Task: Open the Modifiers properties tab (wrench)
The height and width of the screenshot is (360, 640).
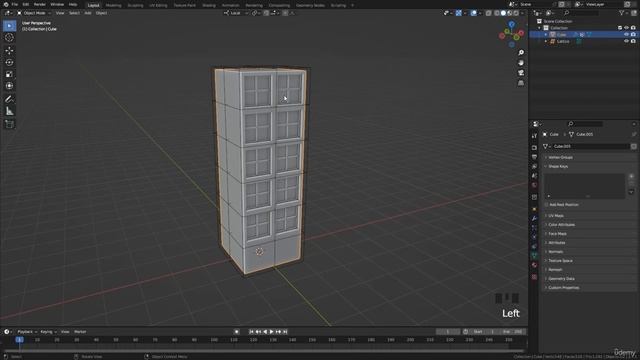Action: [534, 219]
